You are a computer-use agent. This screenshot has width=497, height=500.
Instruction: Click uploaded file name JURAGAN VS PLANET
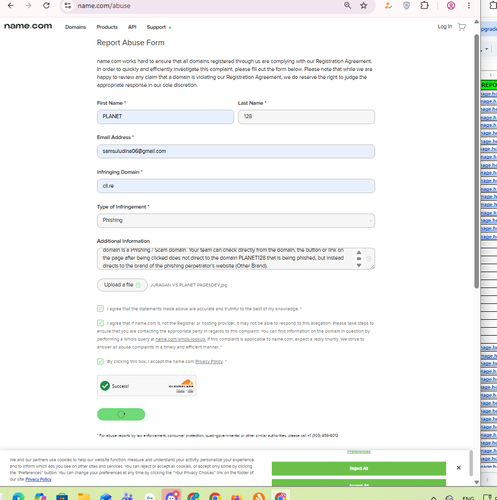[189, 285]
